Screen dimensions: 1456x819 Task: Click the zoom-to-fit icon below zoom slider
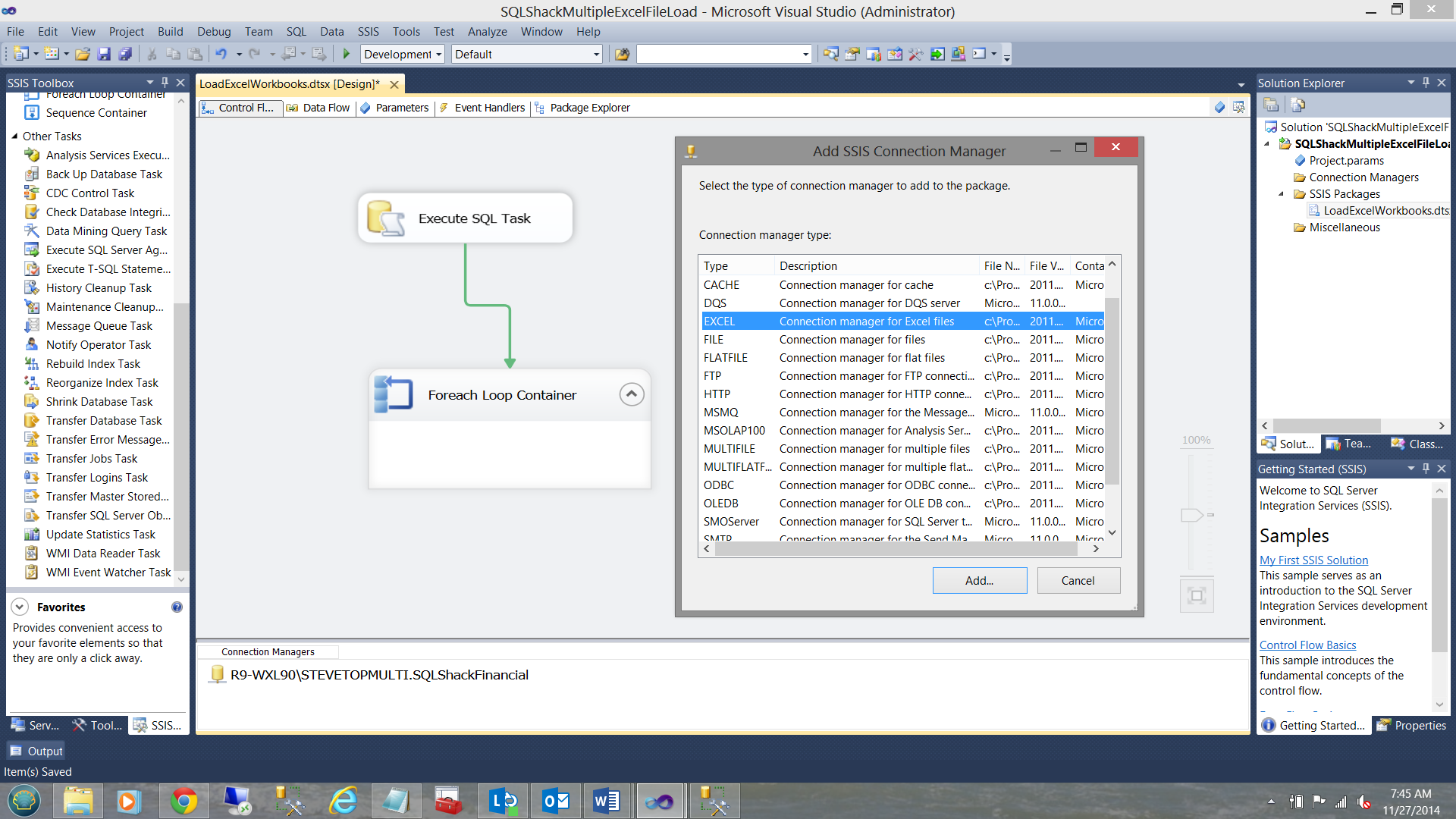pyautogui.click(x=1197, y=595)
